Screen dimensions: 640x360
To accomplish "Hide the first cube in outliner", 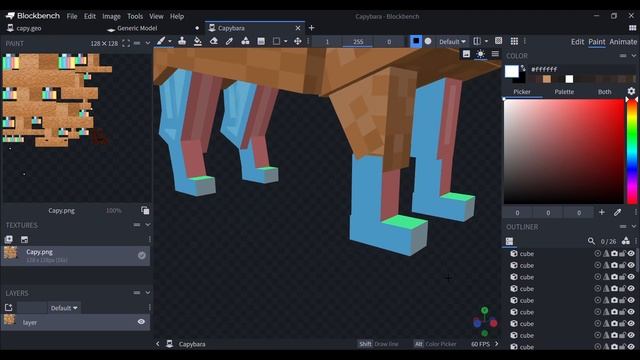I will (x=631, y=253).
